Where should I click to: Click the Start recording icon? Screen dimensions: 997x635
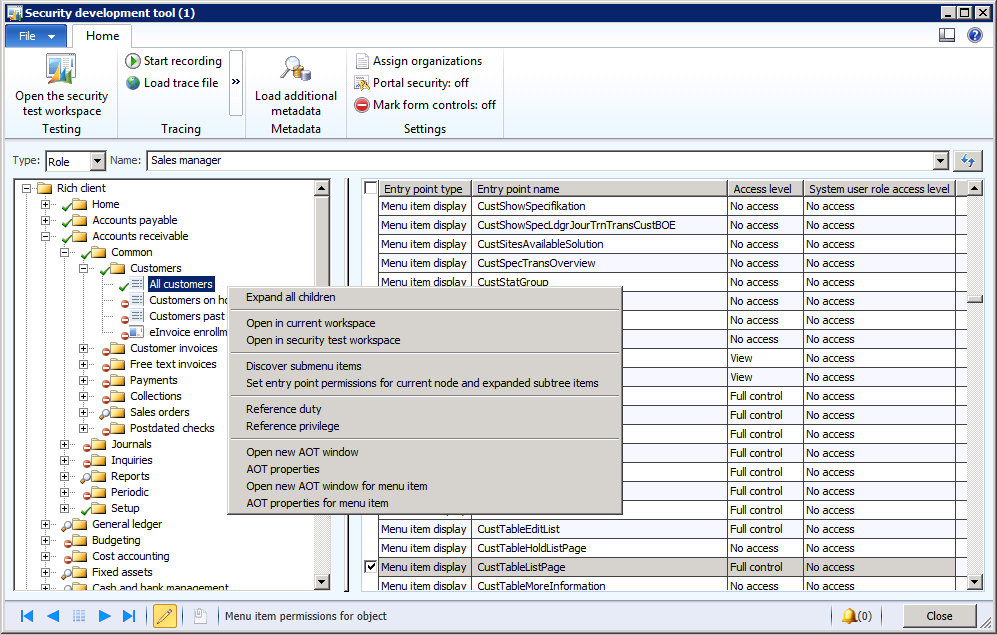(133, 60)
